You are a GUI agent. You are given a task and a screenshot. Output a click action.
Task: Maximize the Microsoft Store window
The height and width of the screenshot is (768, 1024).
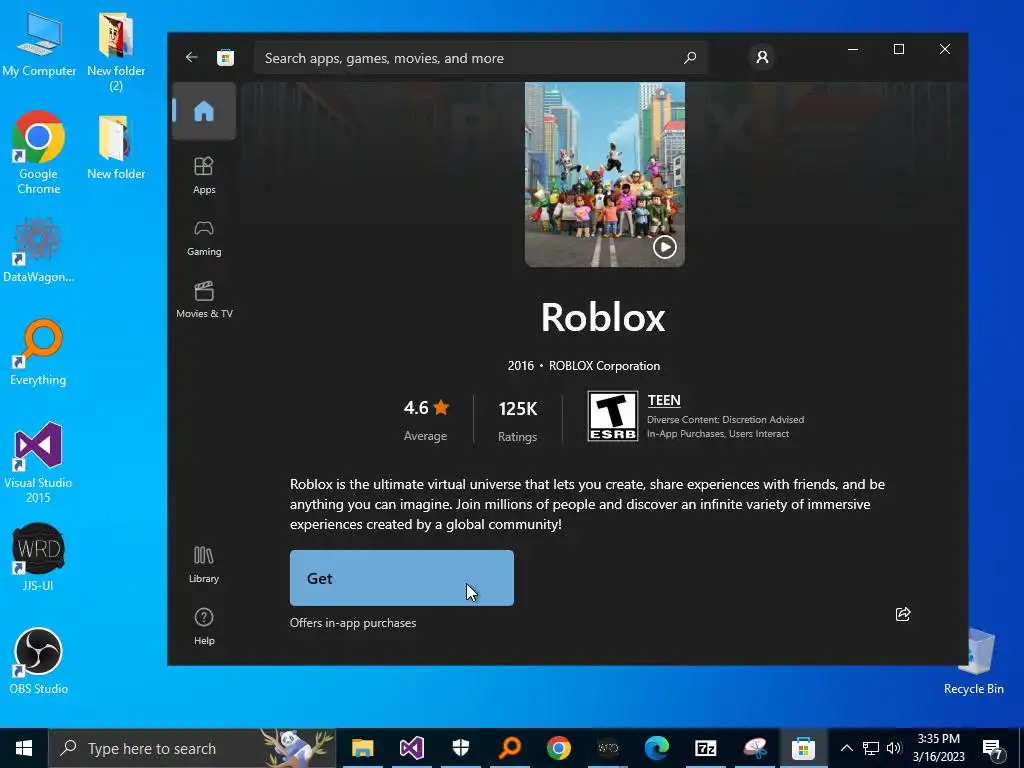899,49
